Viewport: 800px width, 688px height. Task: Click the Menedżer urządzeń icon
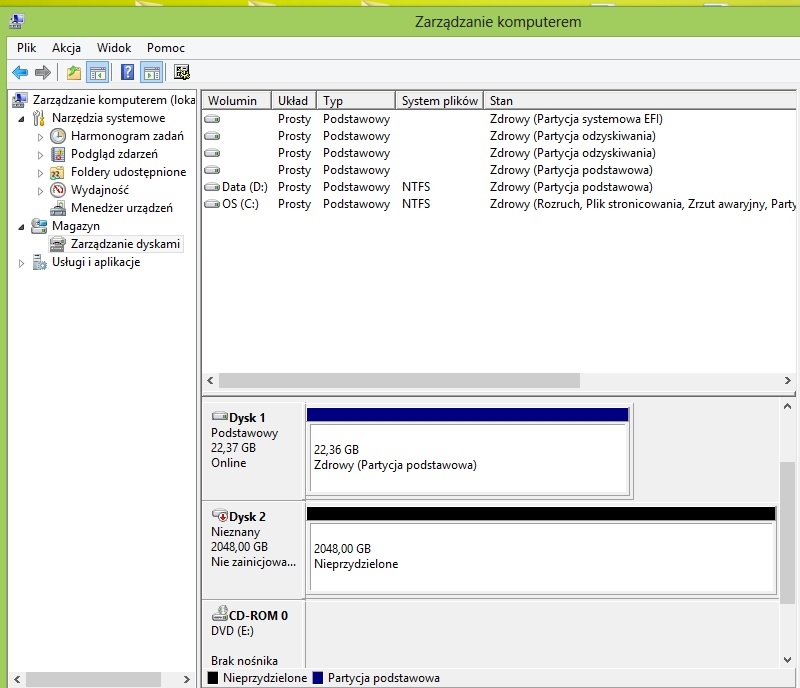pyautogui.click(x=58, y=208)
